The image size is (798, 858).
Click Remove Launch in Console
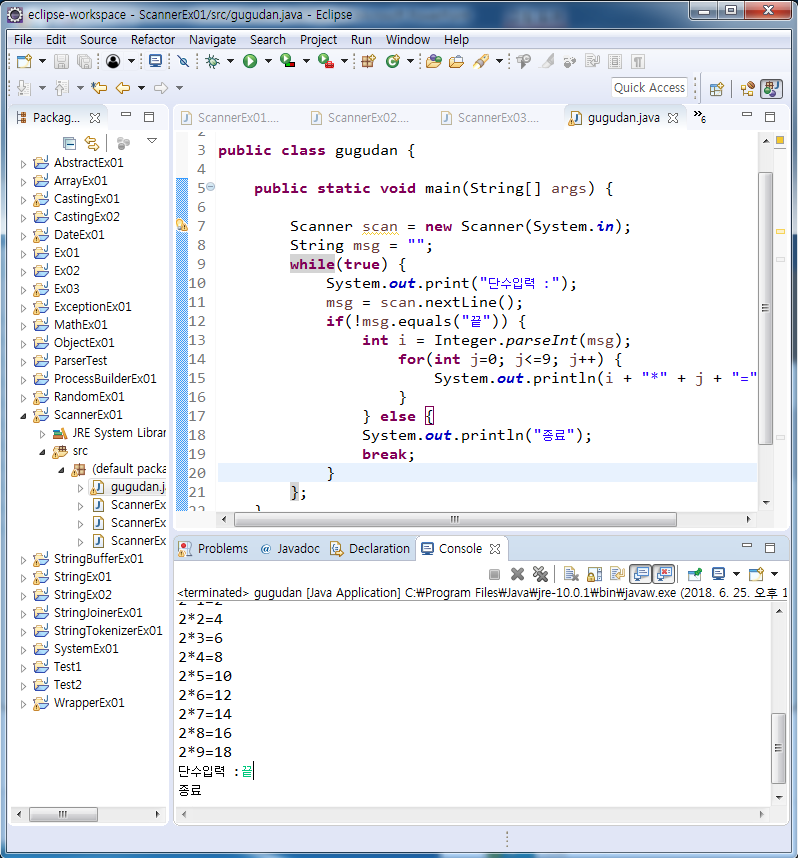pos(517,574)
